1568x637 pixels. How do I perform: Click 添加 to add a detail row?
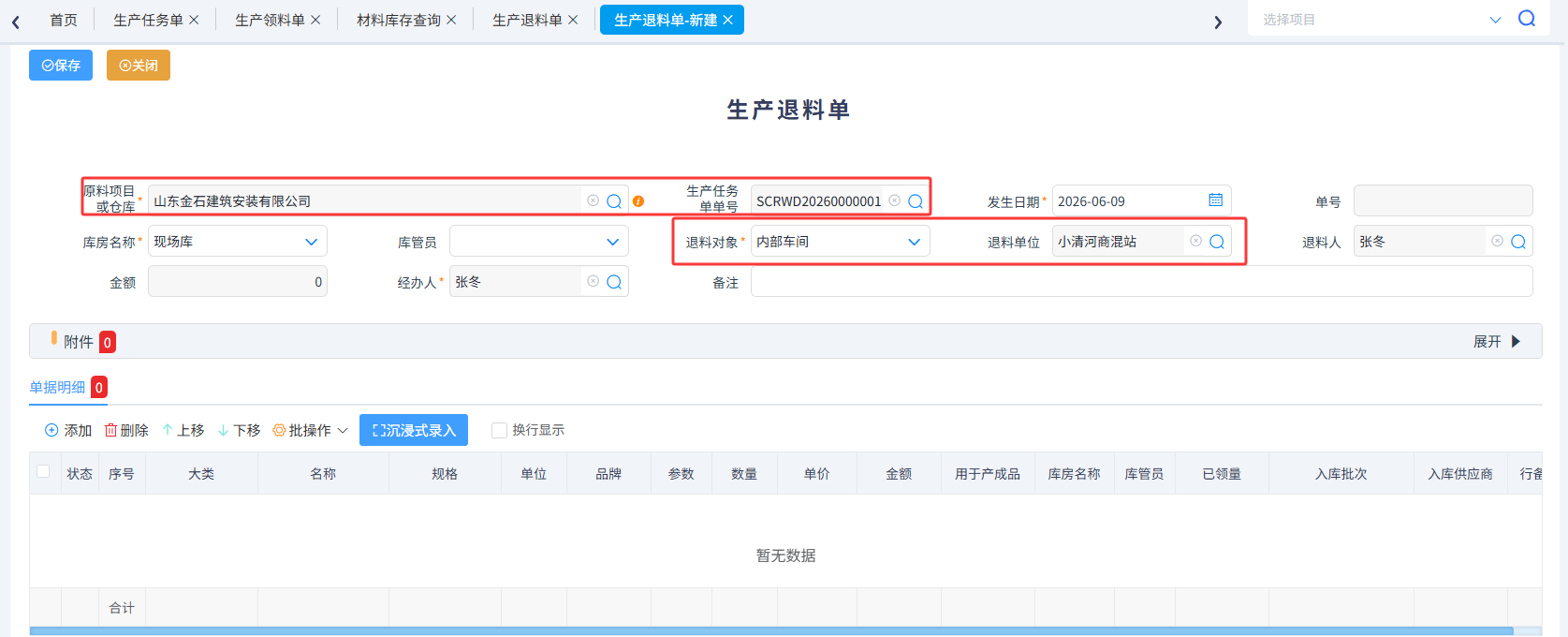point(68,430)
